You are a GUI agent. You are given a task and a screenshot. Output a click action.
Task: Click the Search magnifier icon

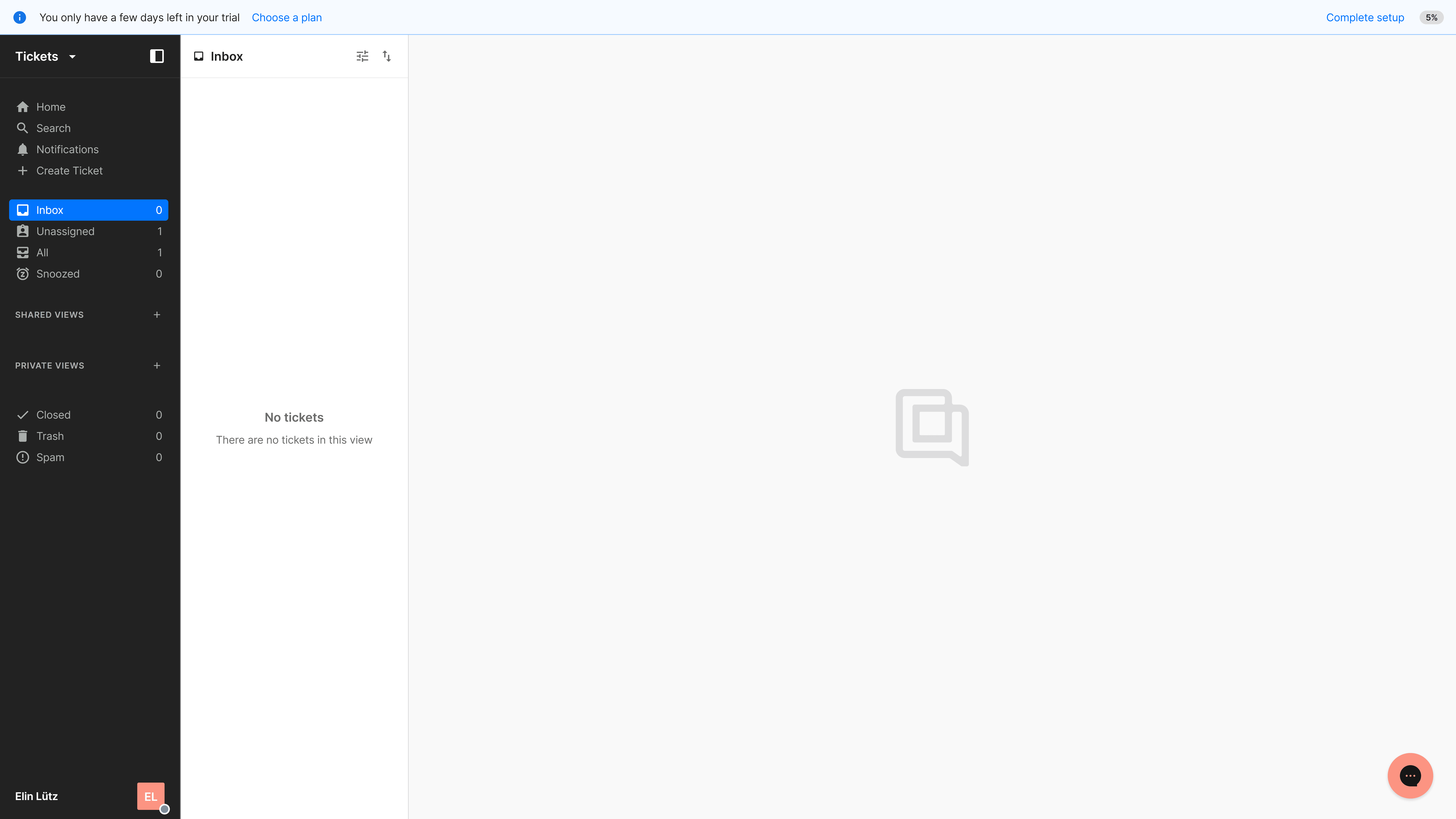click(x=23, y=128)
